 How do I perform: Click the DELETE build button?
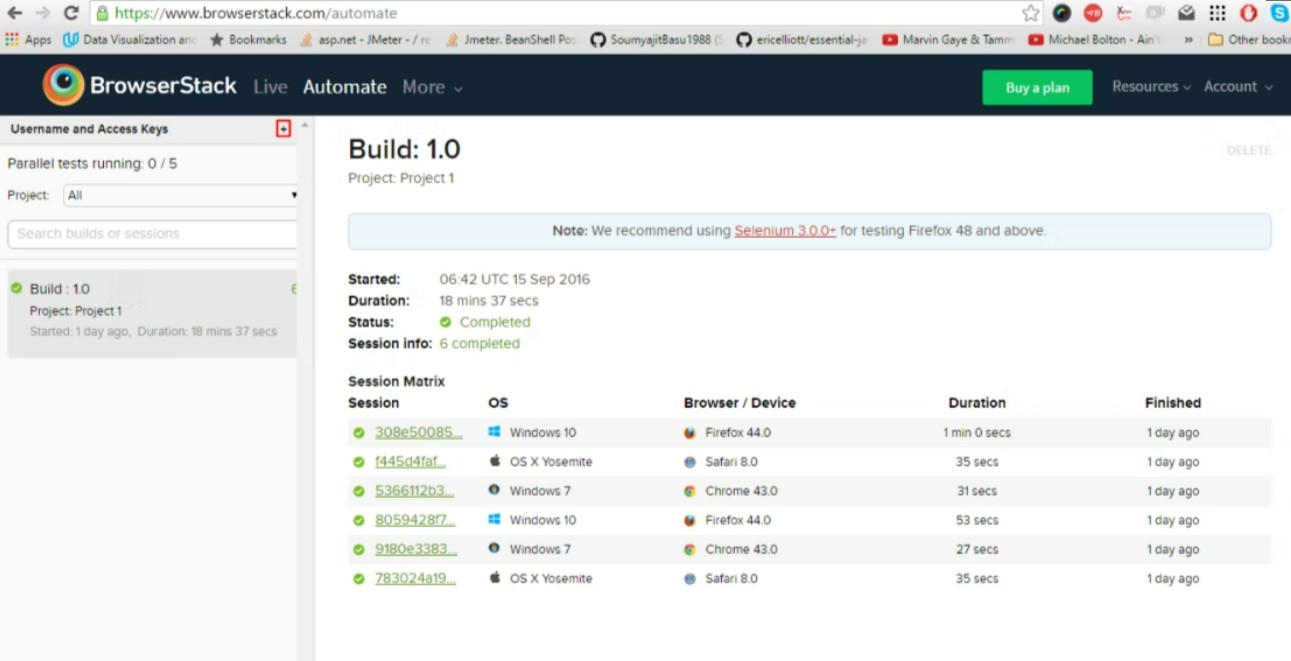point(1249,150)
